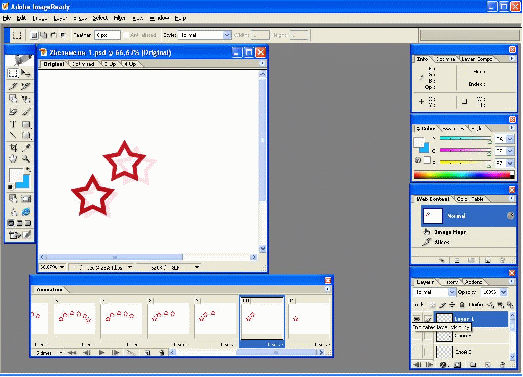Viewport: 523px width, 377px height.
Task: Toggle lock all padlock in Layers
Action: click(462, 305)
